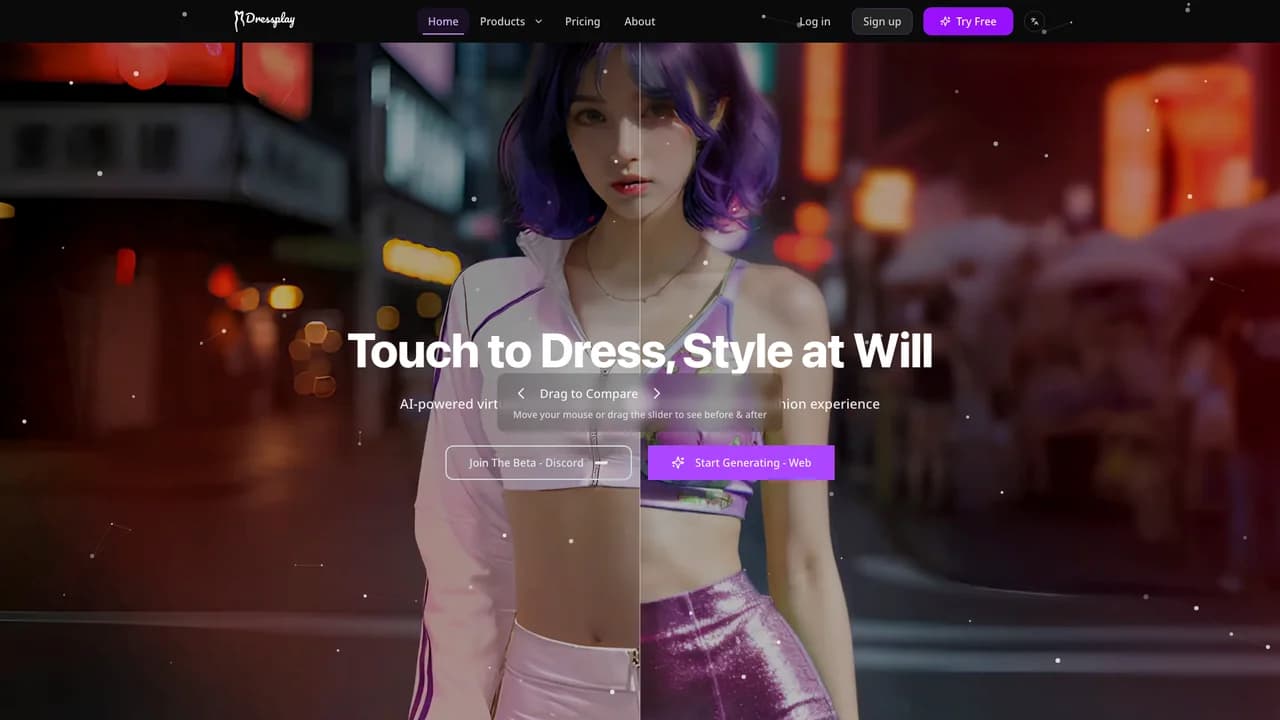Click the Sign up button

(882, 21)
